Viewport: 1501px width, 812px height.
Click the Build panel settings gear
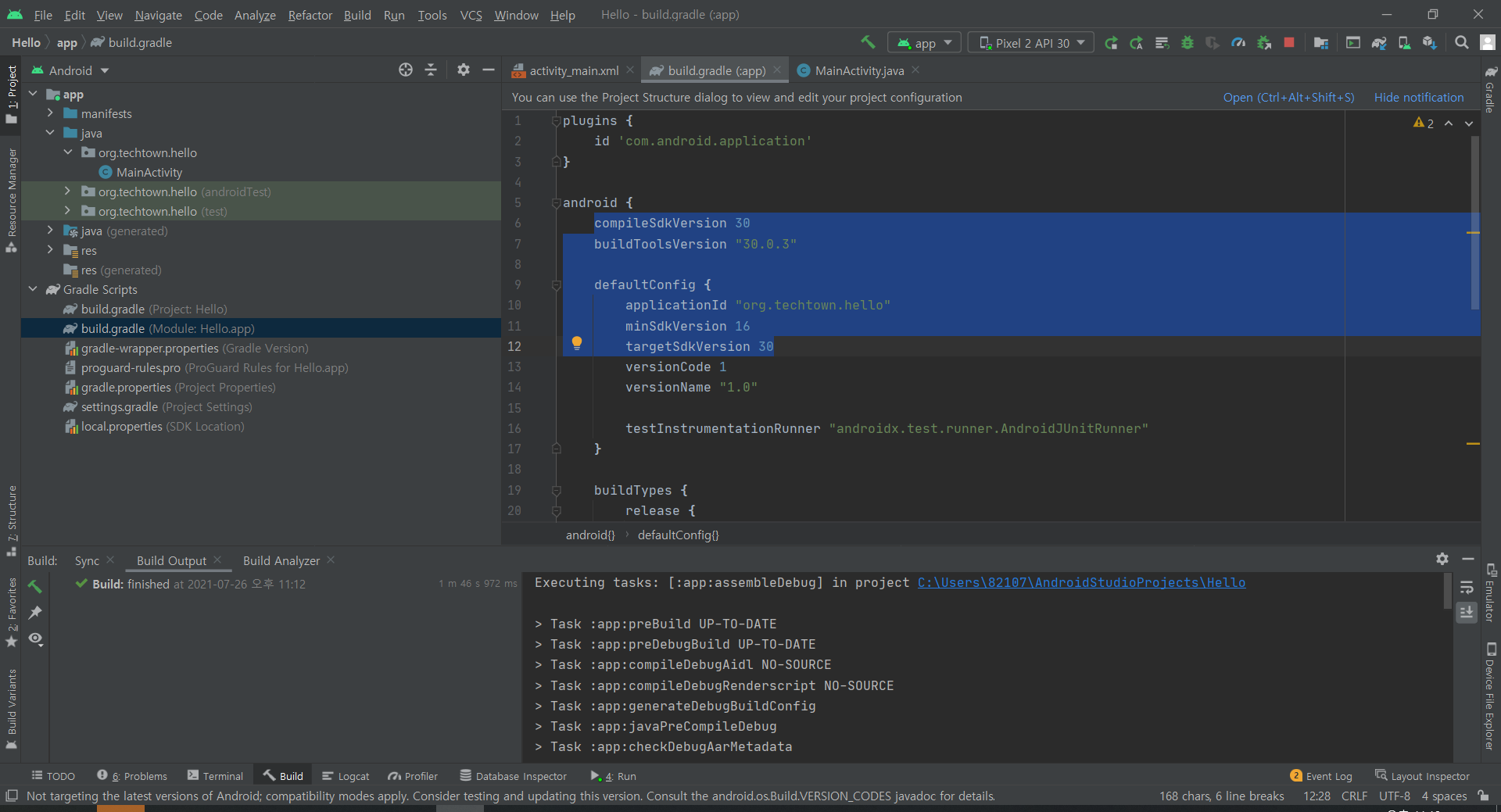coord(1442,559)
